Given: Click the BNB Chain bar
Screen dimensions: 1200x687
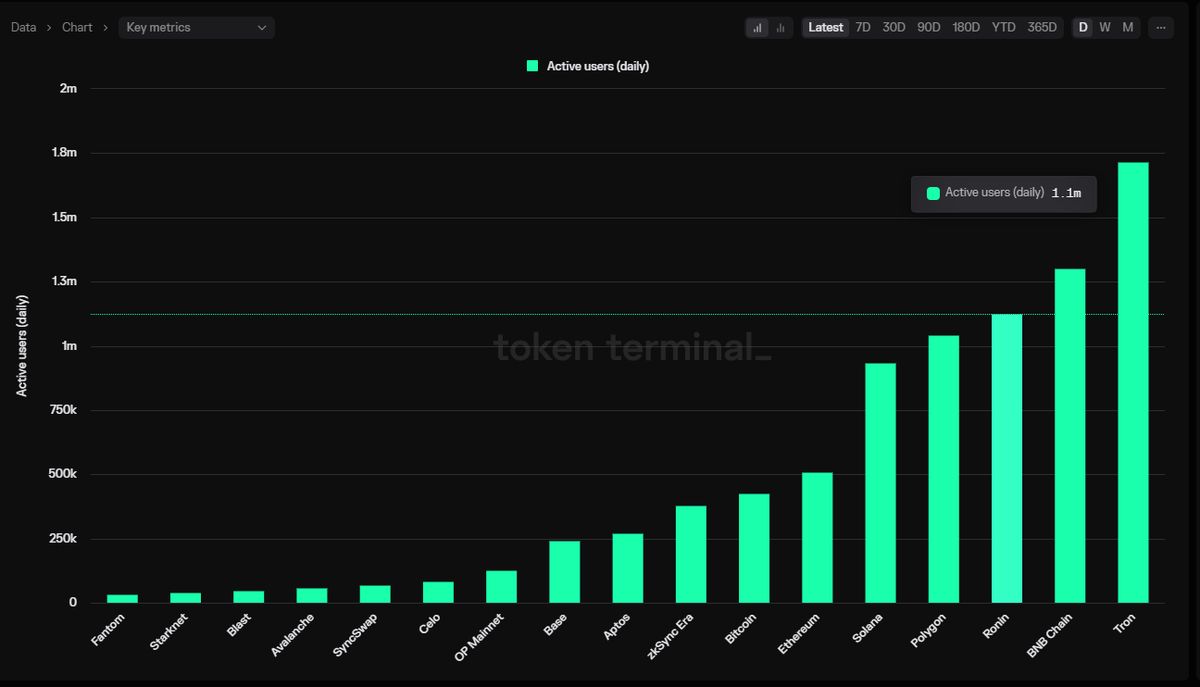Looking at the screenshot, I should [1070, 436].
